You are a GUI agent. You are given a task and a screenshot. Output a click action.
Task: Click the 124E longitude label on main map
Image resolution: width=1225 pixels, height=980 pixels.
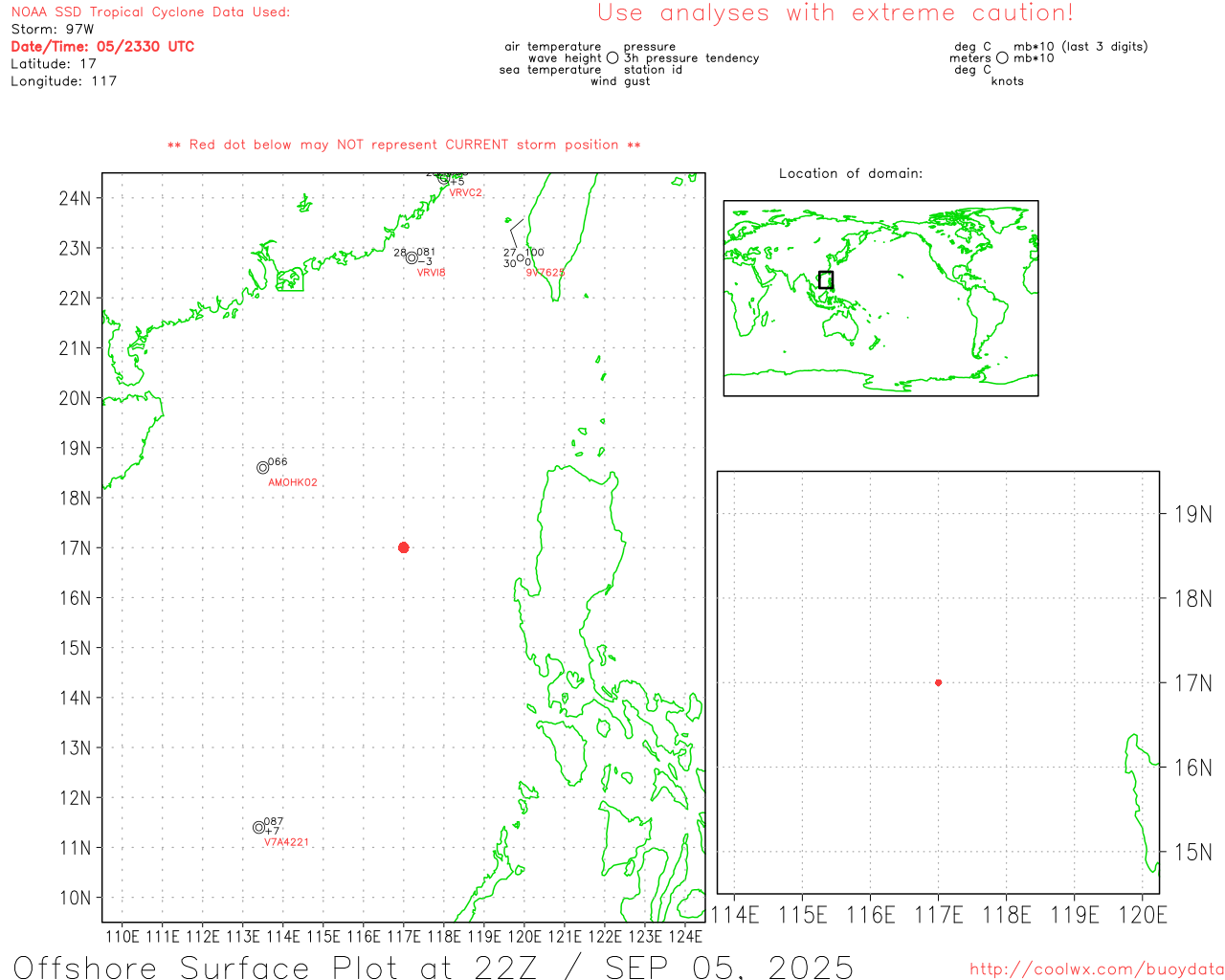(685, 937)
